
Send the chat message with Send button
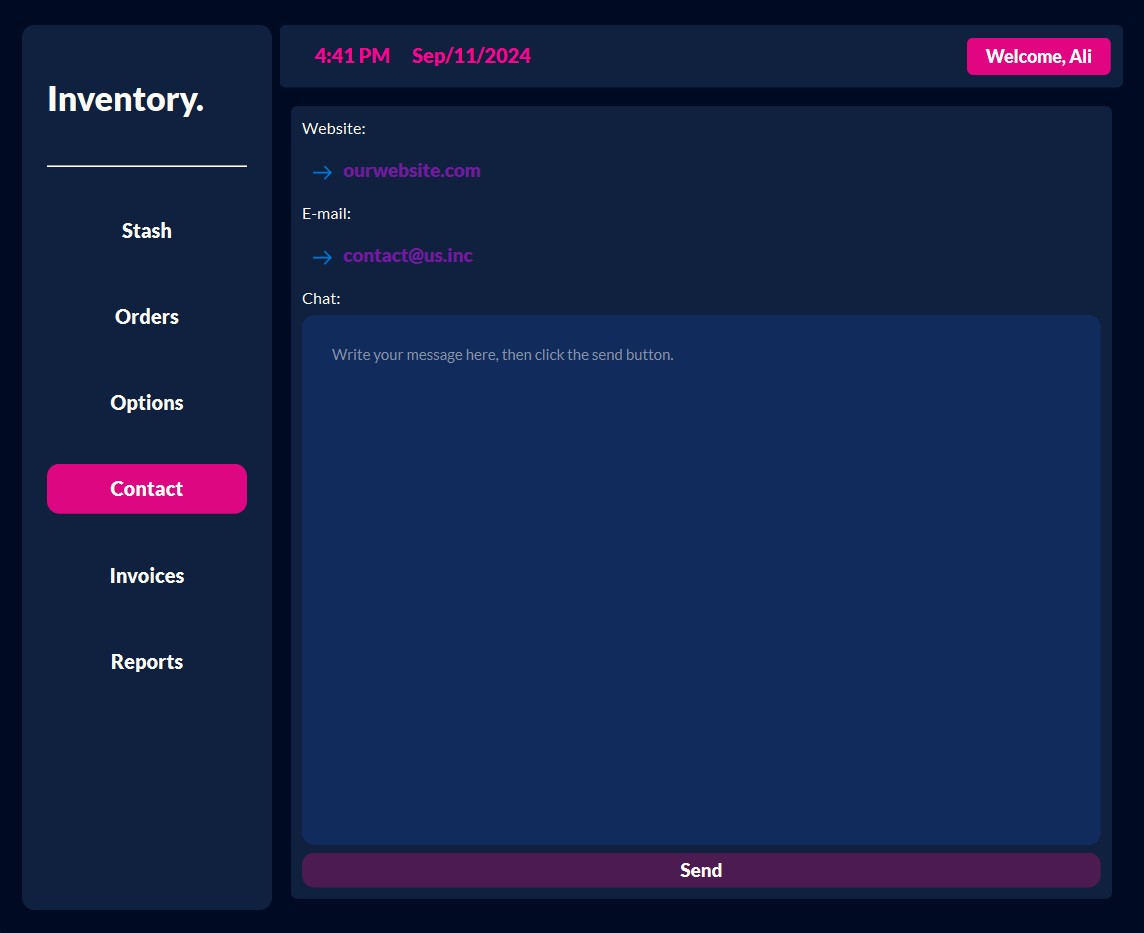tap(701, 870)
